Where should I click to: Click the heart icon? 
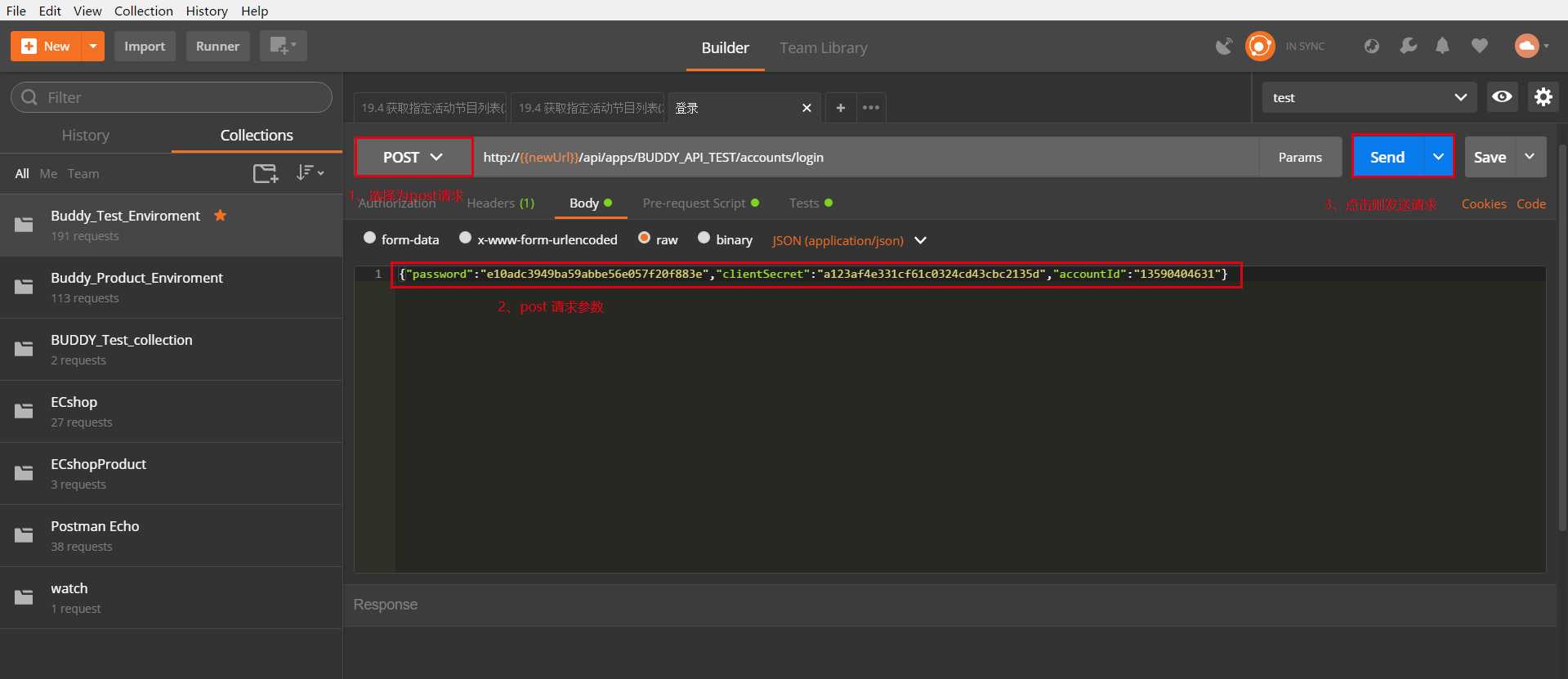[x=1479, y=47]
